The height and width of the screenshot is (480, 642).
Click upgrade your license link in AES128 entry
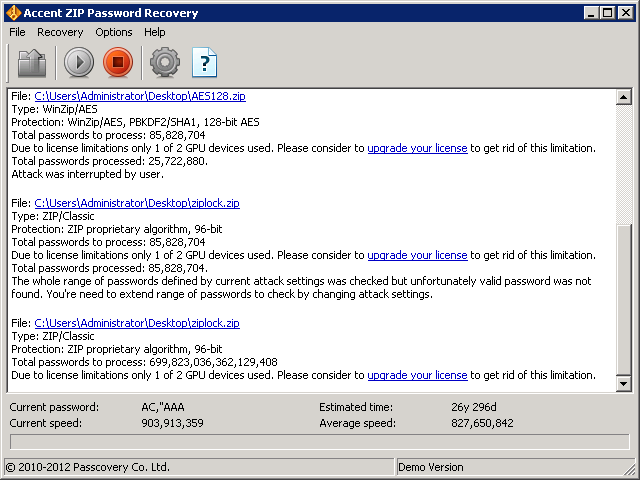(417, 148)
